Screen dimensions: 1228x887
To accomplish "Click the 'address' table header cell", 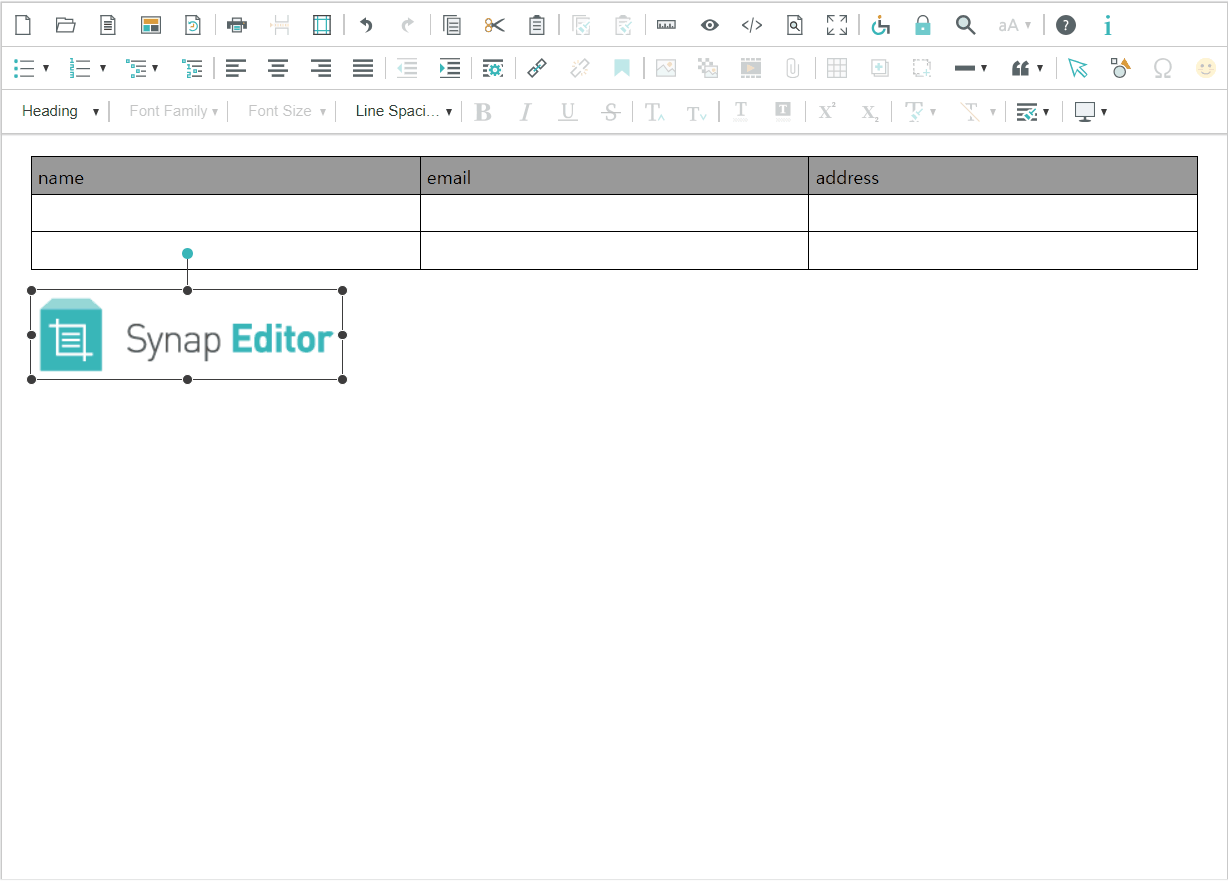I will point(1003,176).
